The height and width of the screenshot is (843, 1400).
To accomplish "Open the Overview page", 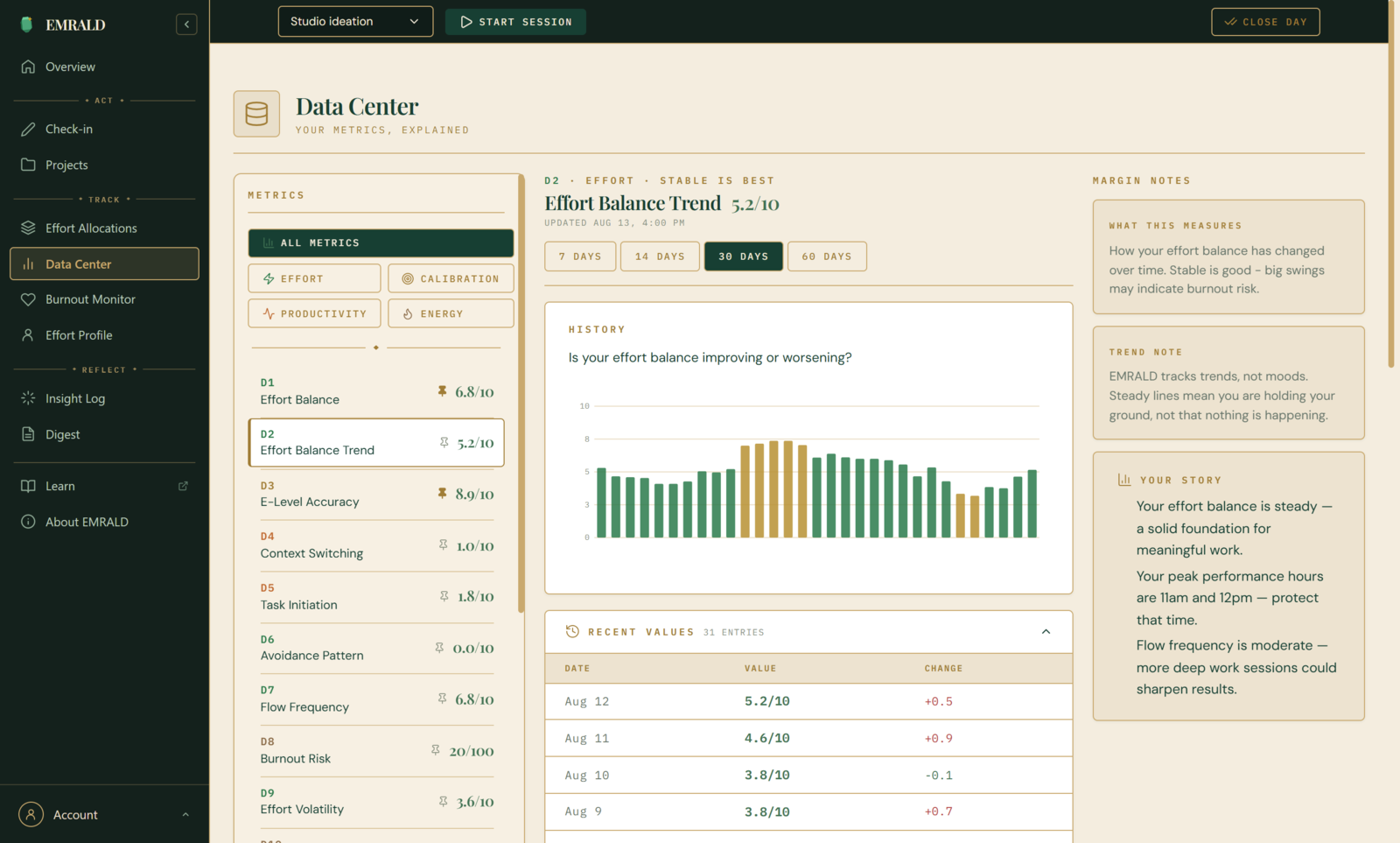I will pyautogui.click(x=104, y=67).
